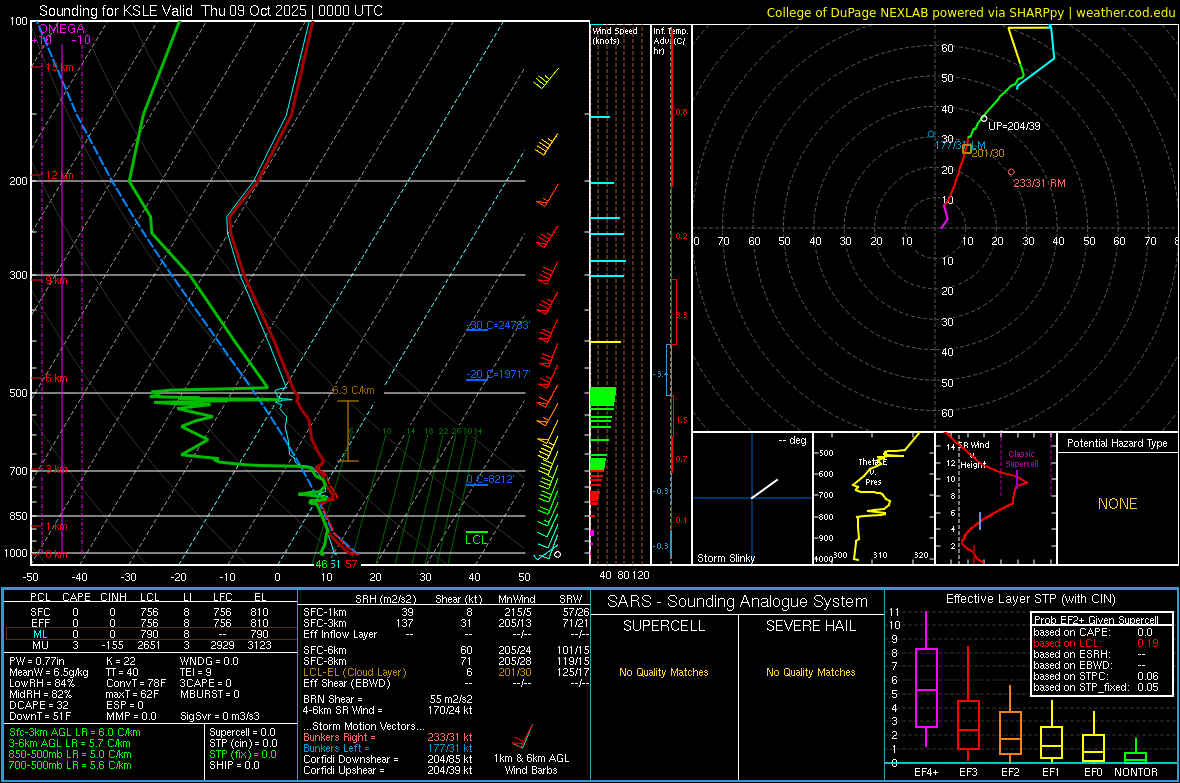The image size is (1180, 783).
Task: Click the SARS - Sounding Analogue System heading
Action: tap(737, 602)
